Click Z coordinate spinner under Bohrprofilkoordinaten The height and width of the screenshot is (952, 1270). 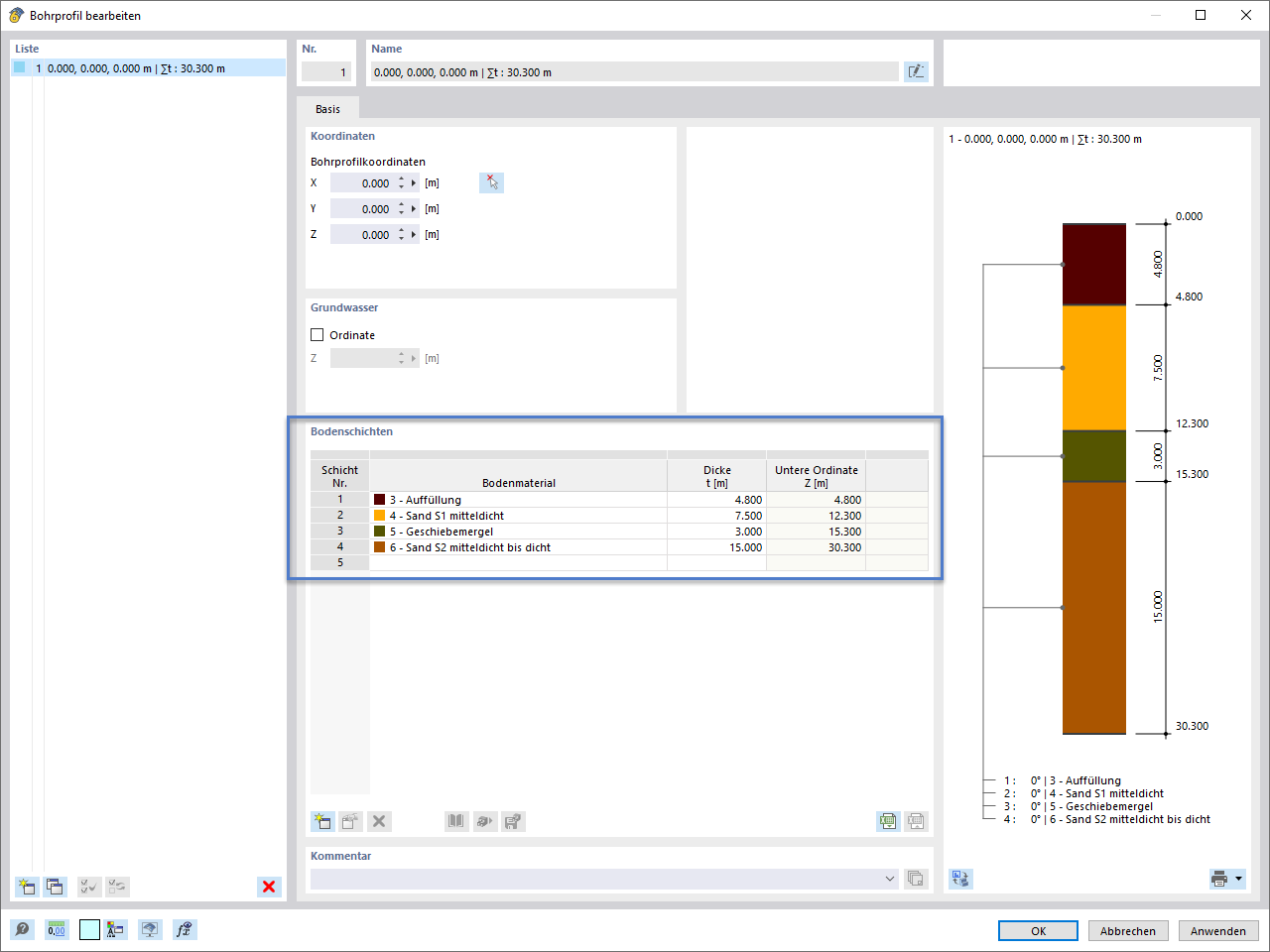coord(402,235)
